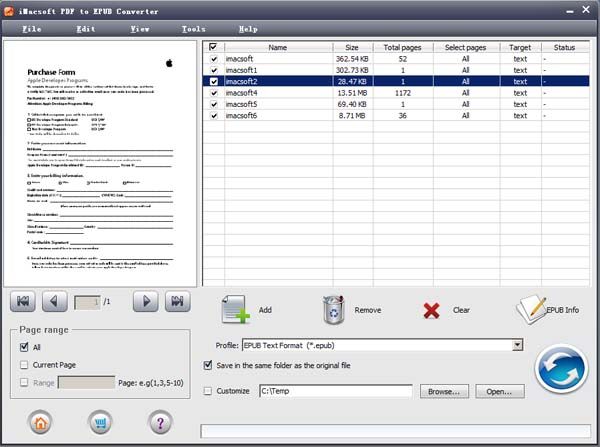This screenshot has height=447, width=600.
Task: Click the 362.54 KB size cell
Action: tap(352, 59)
